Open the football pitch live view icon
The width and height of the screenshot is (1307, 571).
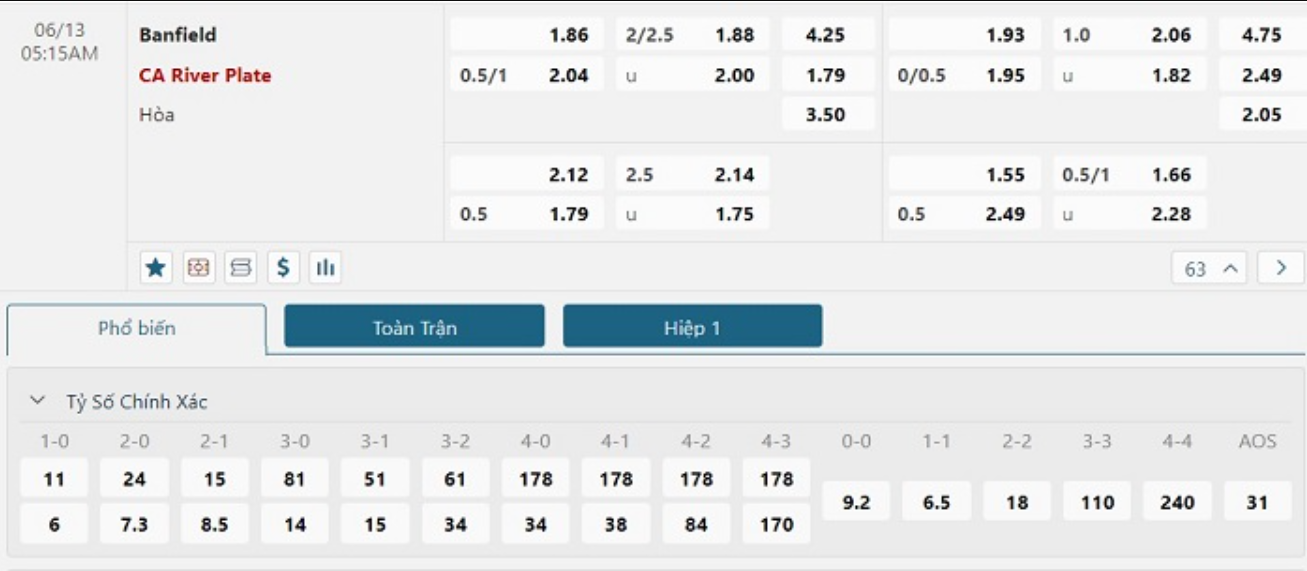(x=199, y=267)
